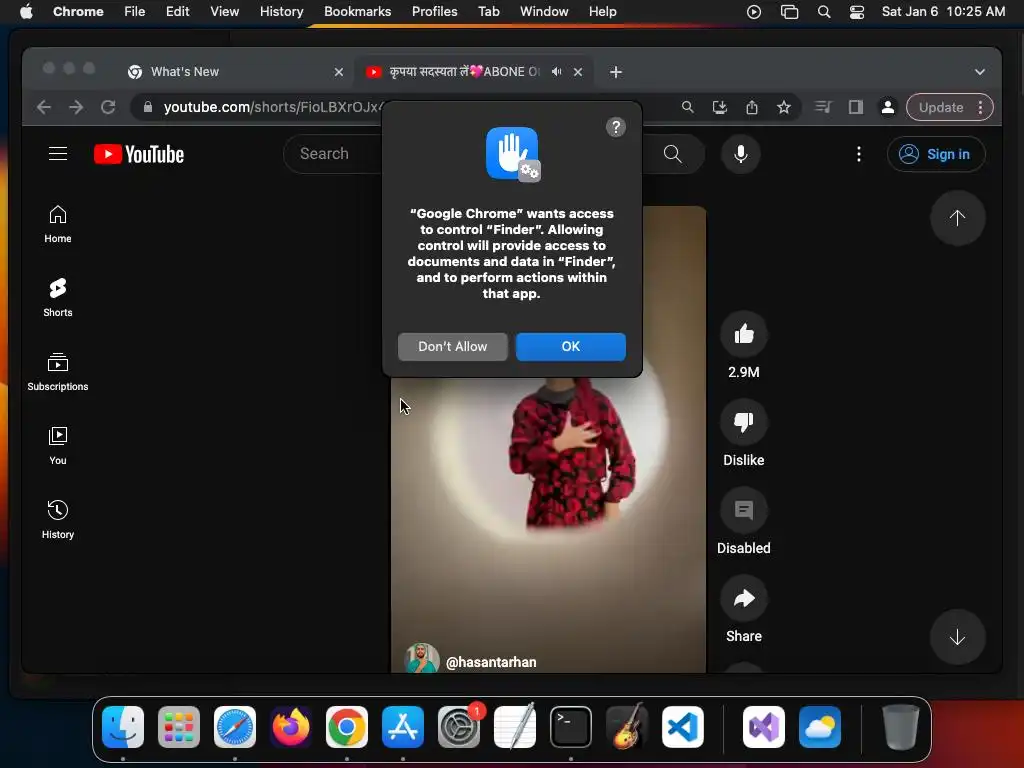Click the share page icon in address bar
This screenshot has height=768, width=1024.
tap(752, 107)
